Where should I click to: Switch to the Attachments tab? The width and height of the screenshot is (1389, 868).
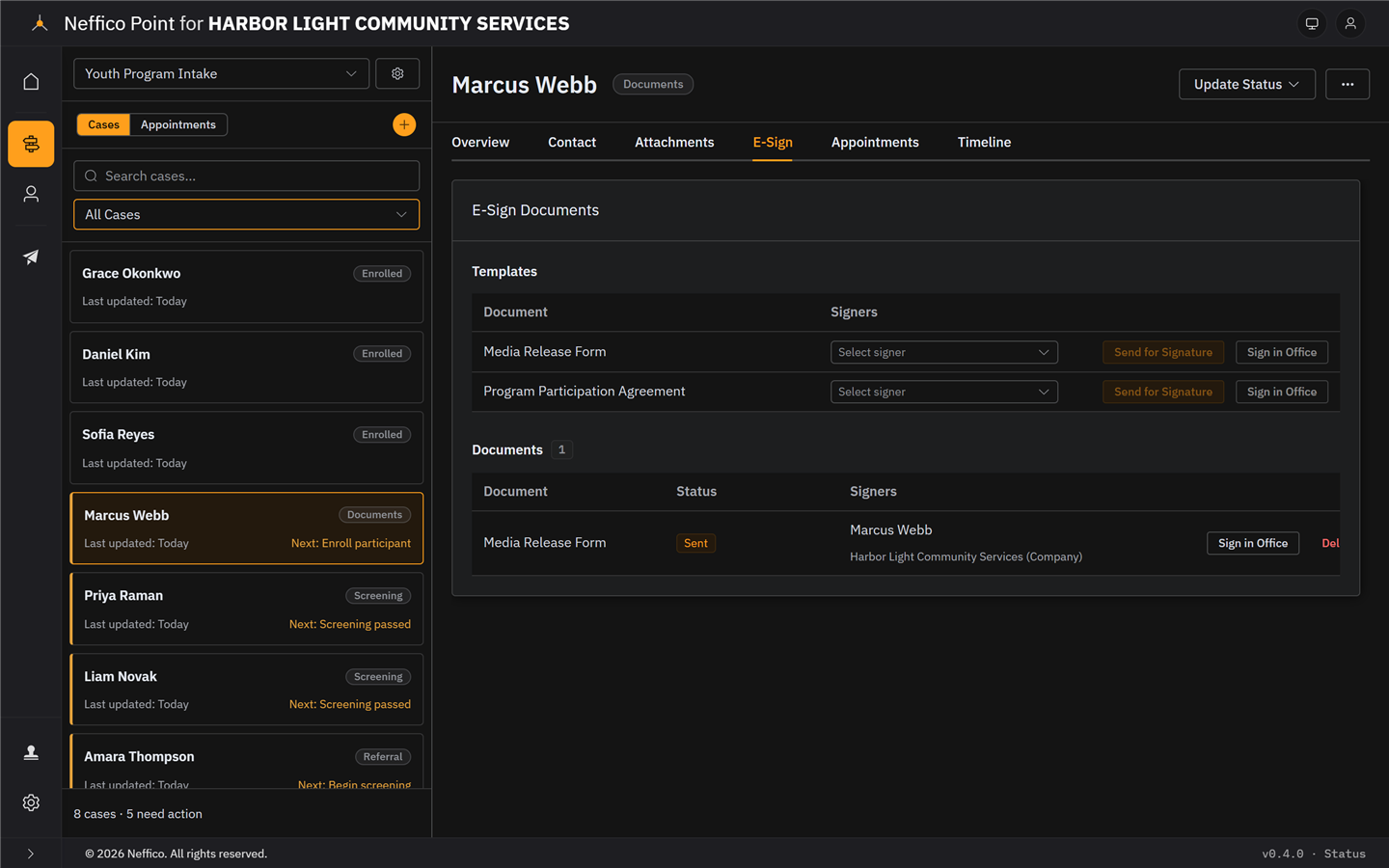(x=674, y=142)
